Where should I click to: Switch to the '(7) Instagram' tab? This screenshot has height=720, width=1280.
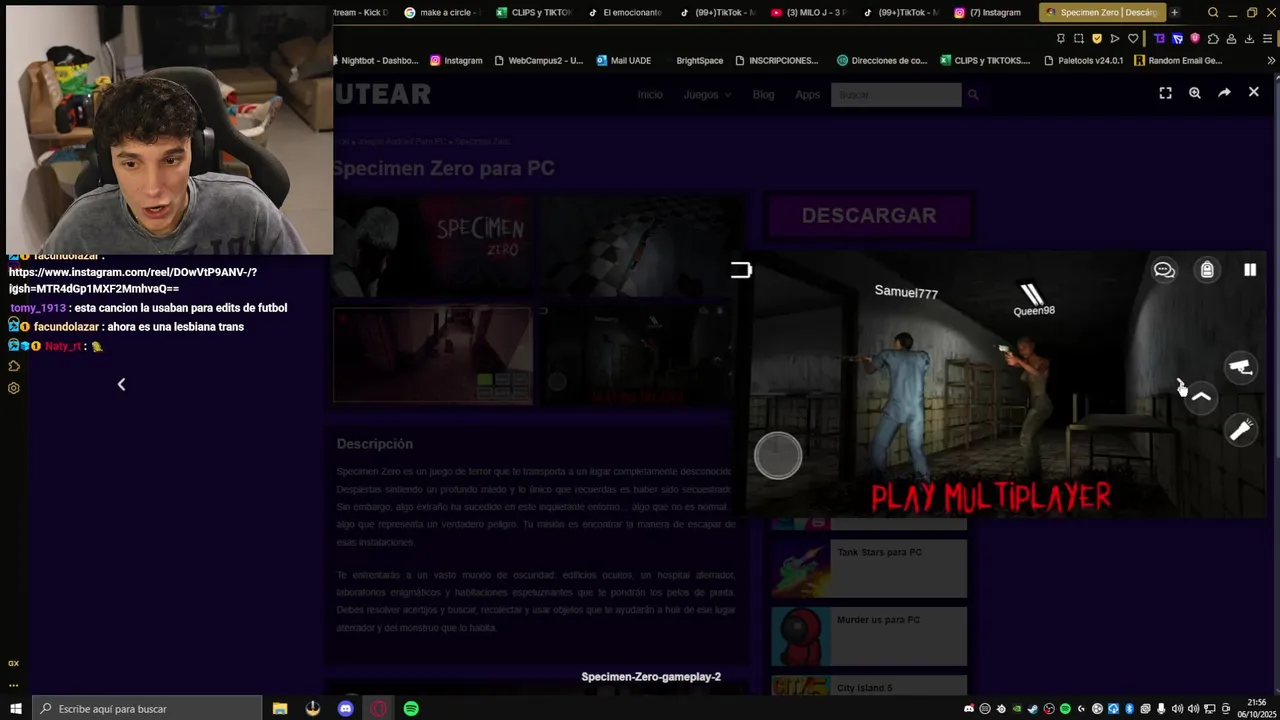tap(988, 12)
